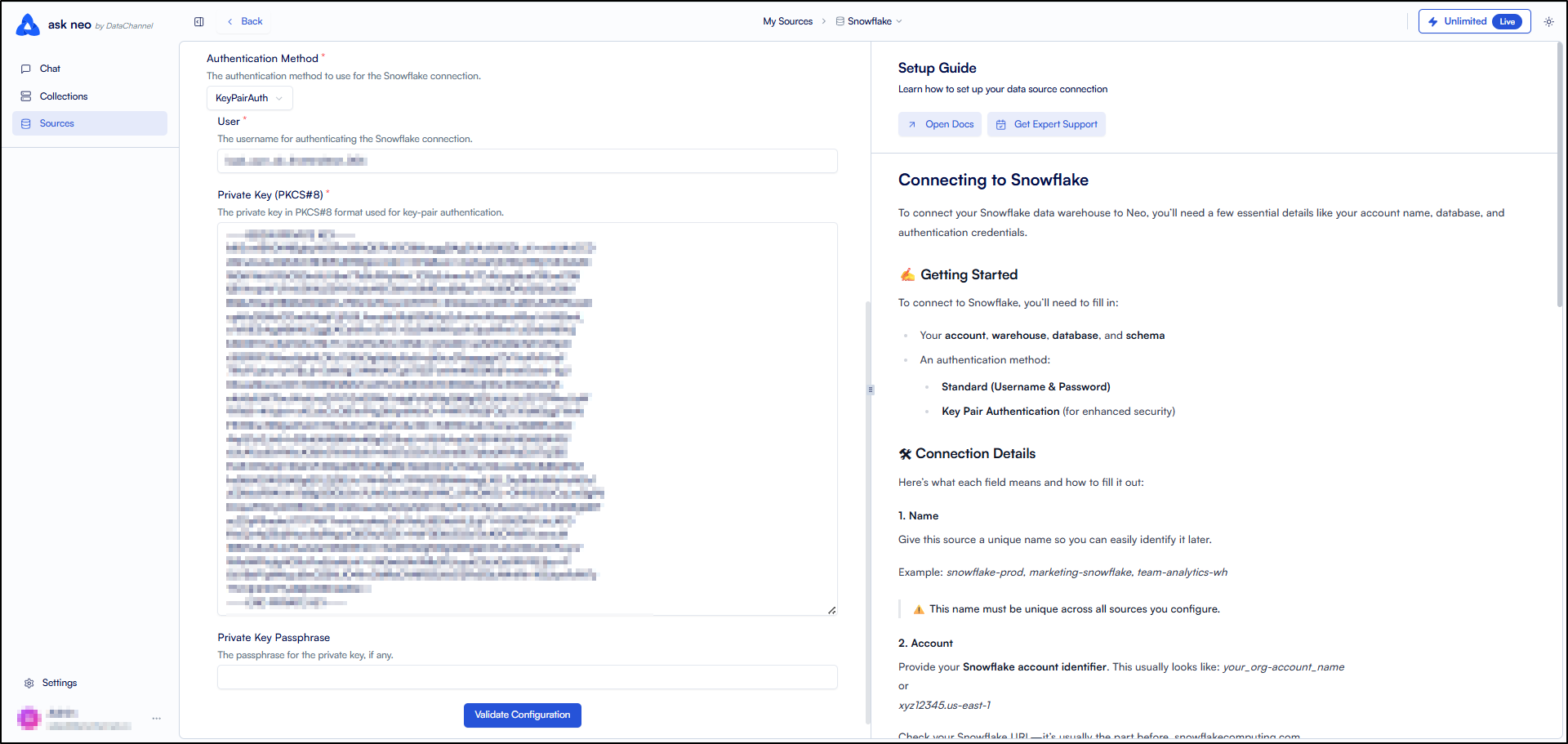Click the Connecting to Snowflake heading
The width and height of the screenshot is (1568, 744).
993,180
